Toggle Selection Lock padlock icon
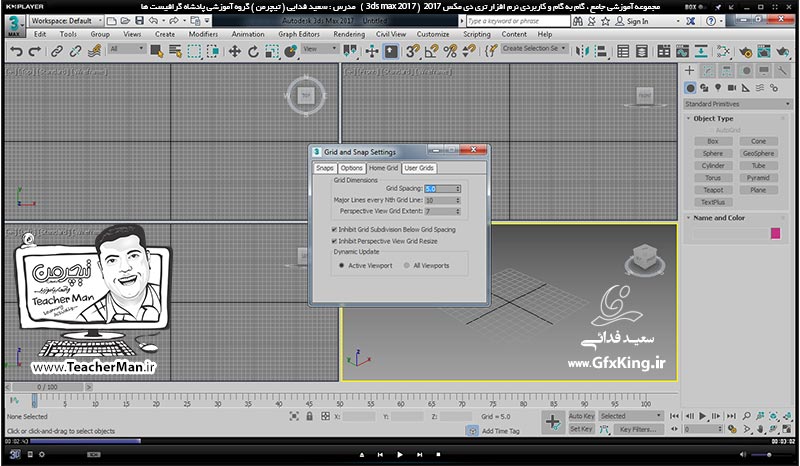The height and width of the screenshot is (466, 800). (x=309, y=416)
